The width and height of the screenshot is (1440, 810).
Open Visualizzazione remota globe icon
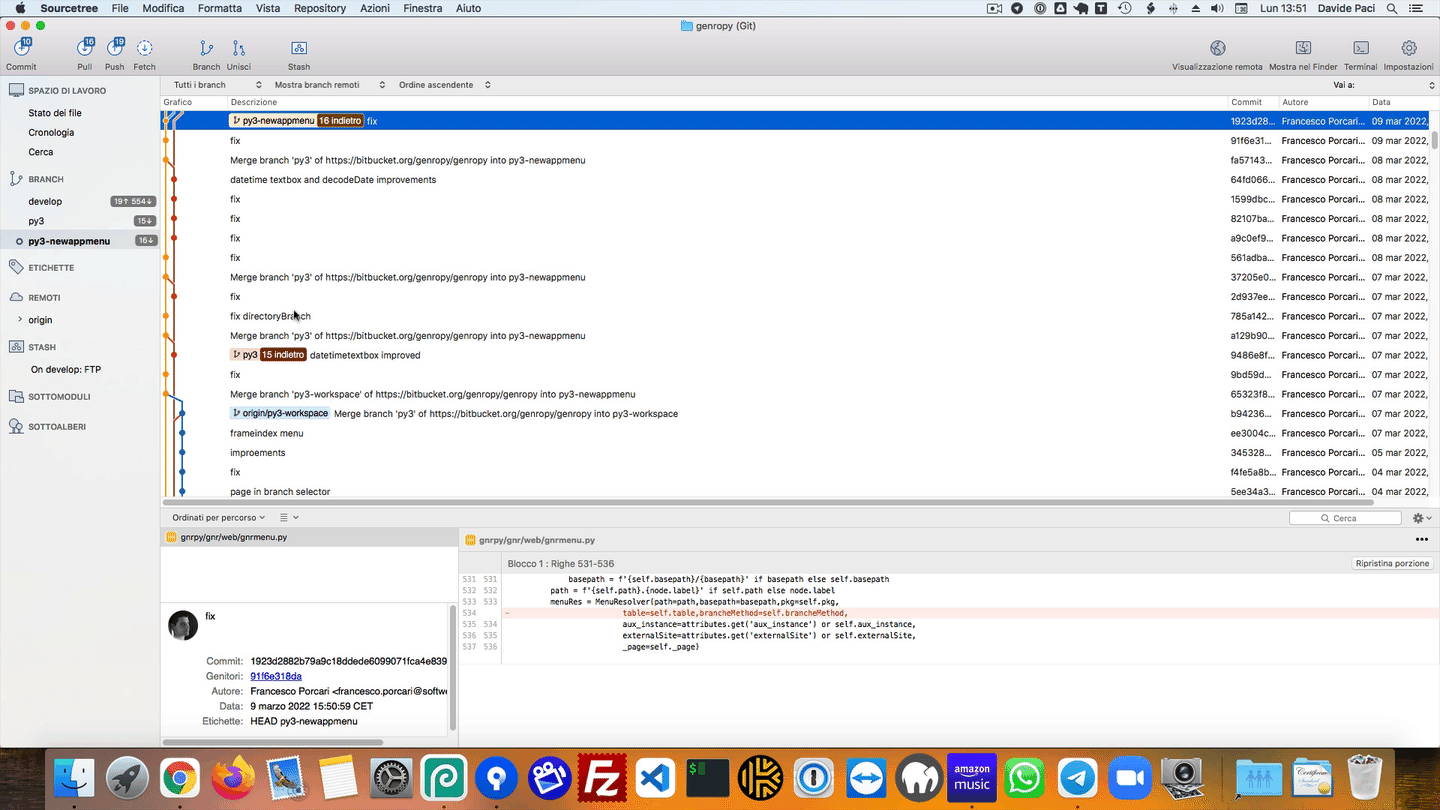pyautogui.click(x=1217, y=48)
